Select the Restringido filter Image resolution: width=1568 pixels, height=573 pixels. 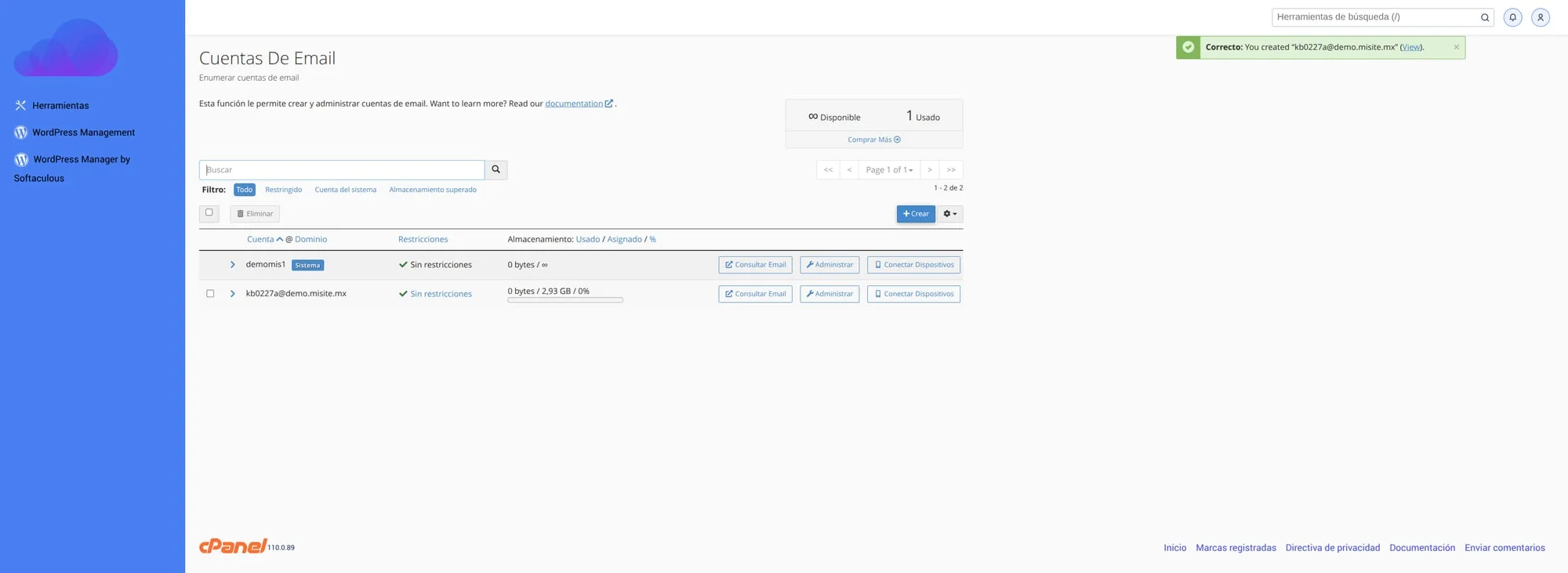[x=283, y=190]
